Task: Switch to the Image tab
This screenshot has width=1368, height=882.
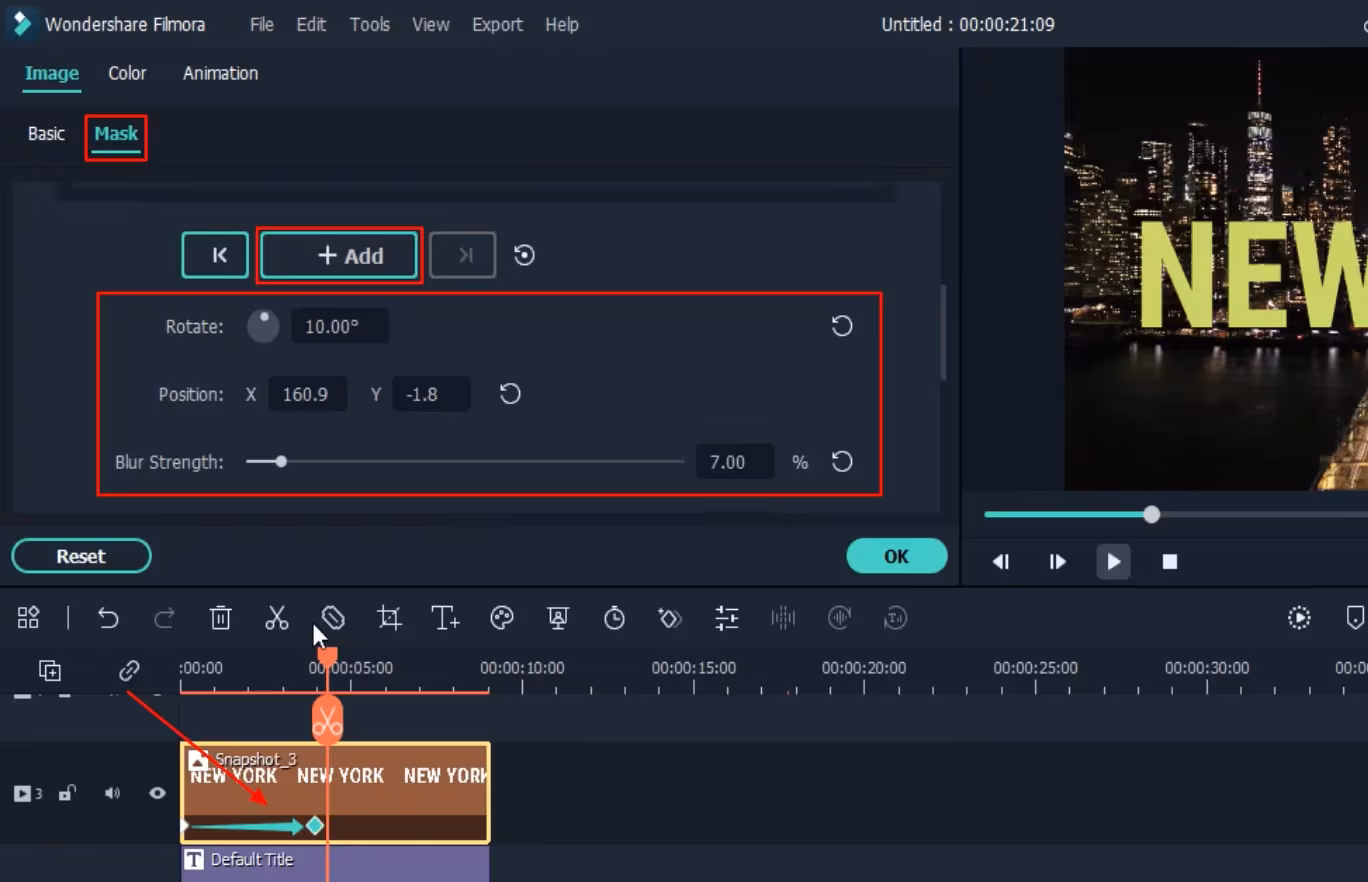Action: click(52, 73)
